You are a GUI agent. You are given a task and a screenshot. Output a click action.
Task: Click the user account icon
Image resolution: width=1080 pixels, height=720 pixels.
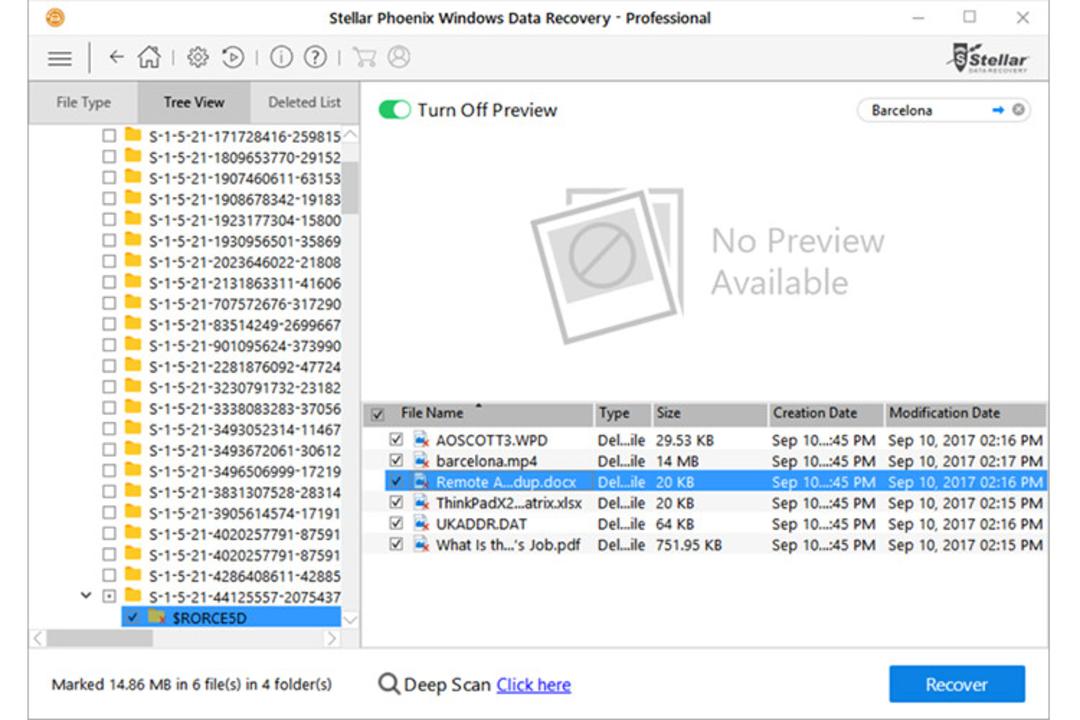coord(399,57)
